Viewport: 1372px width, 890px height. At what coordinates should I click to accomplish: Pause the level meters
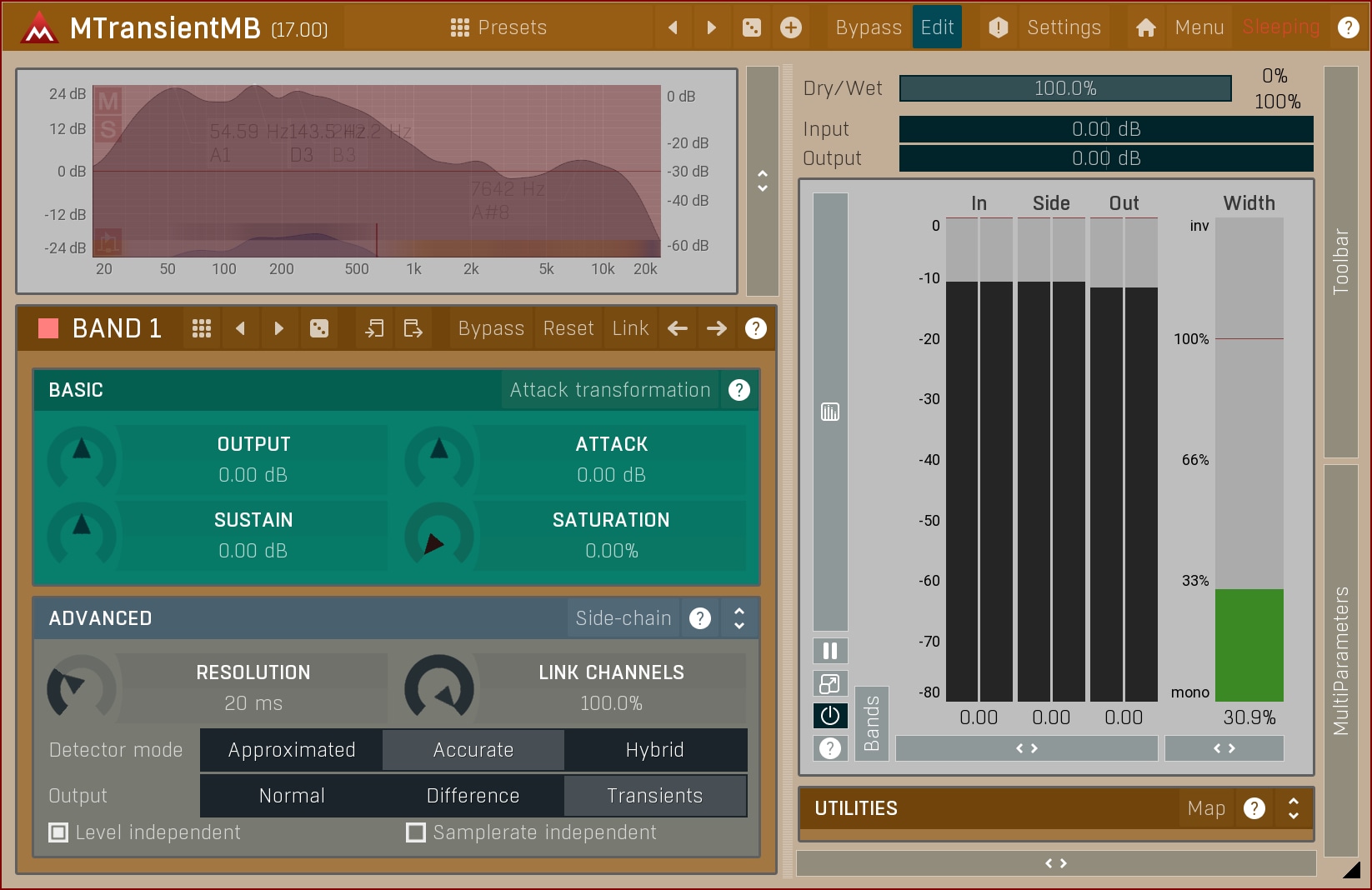[830, 651]
